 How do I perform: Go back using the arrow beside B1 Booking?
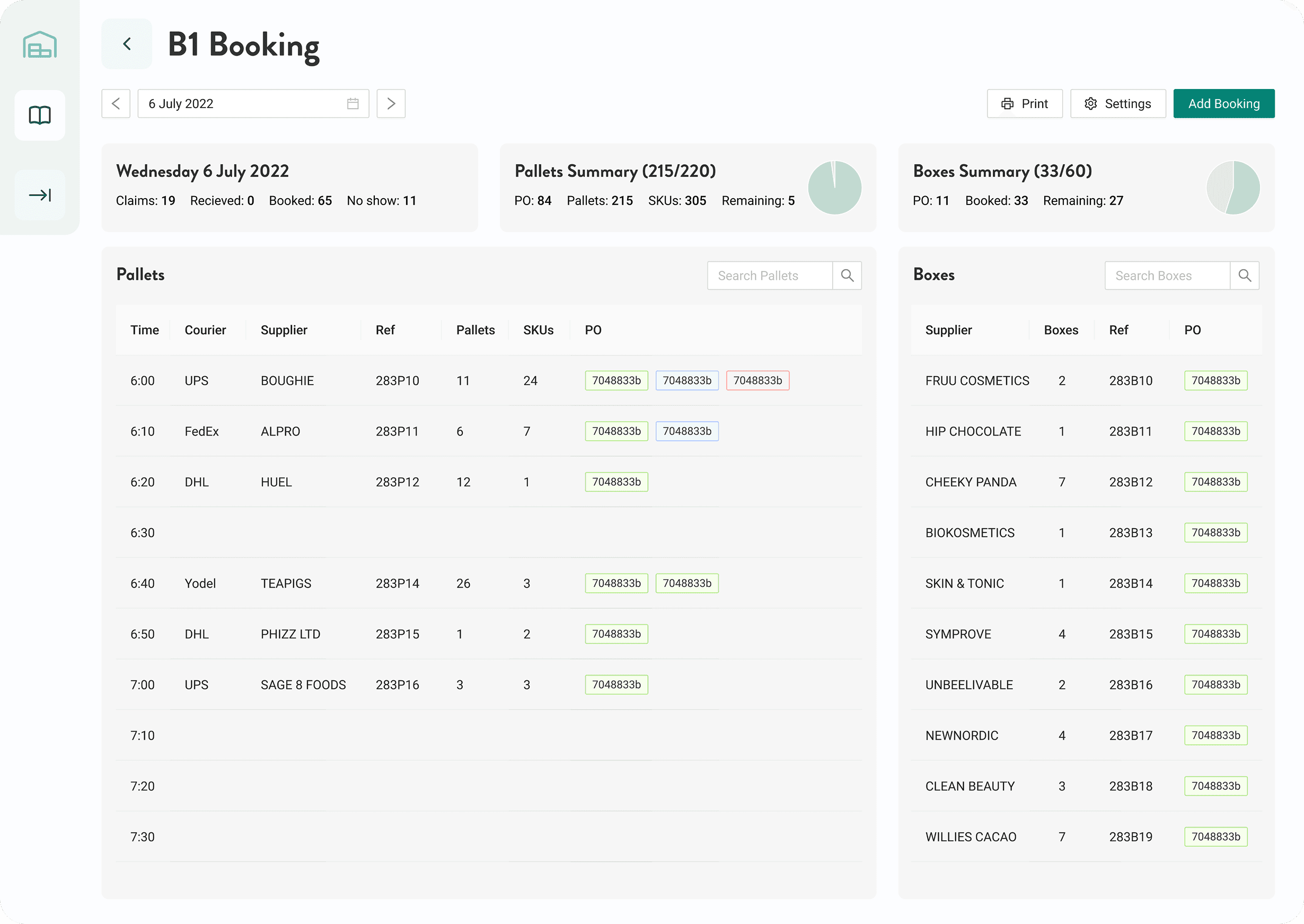[127, 44]
